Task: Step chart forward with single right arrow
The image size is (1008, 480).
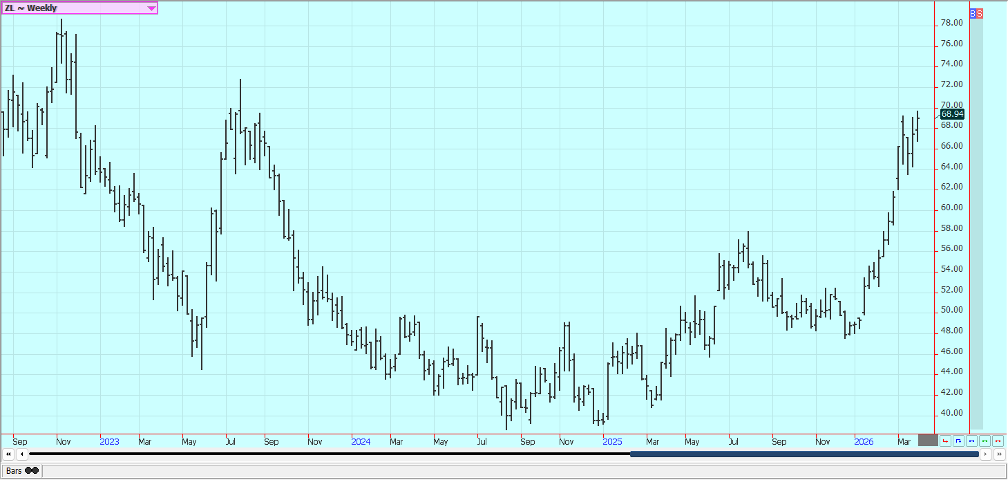Action: 987,454
